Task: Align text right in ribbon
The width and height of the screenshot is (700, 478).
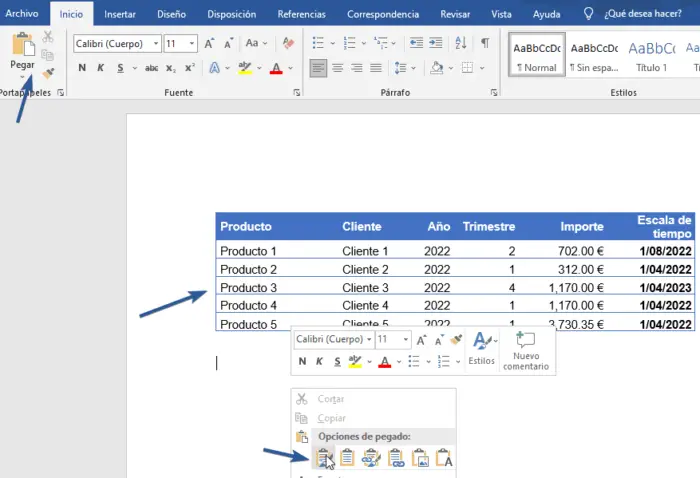Action: [357, 68]
